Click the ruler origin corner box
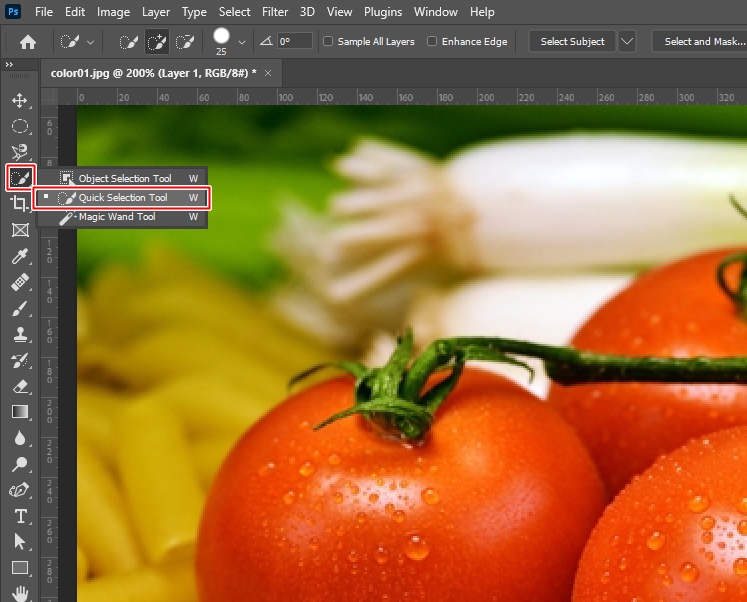The height and width of the screenshot is (602, 747). point(49,97)
